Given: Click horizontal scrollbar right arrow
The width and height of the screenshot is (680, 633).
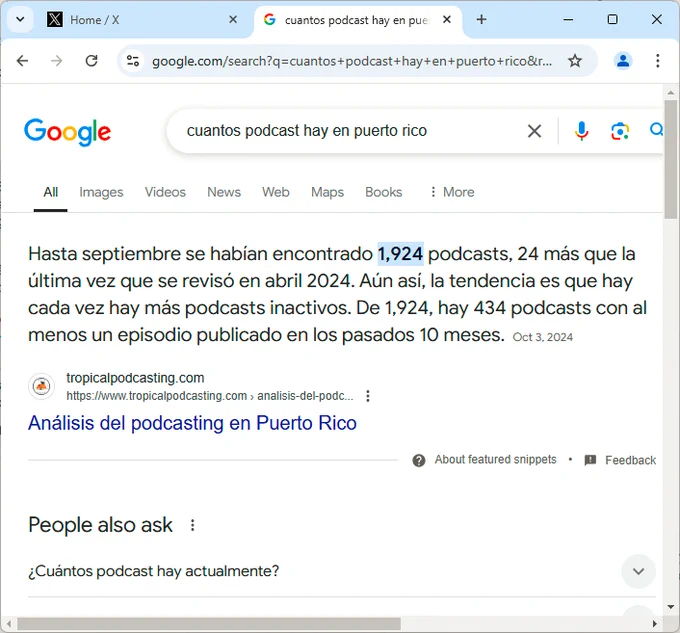Looking at the screenshot, I should [655, 624].
